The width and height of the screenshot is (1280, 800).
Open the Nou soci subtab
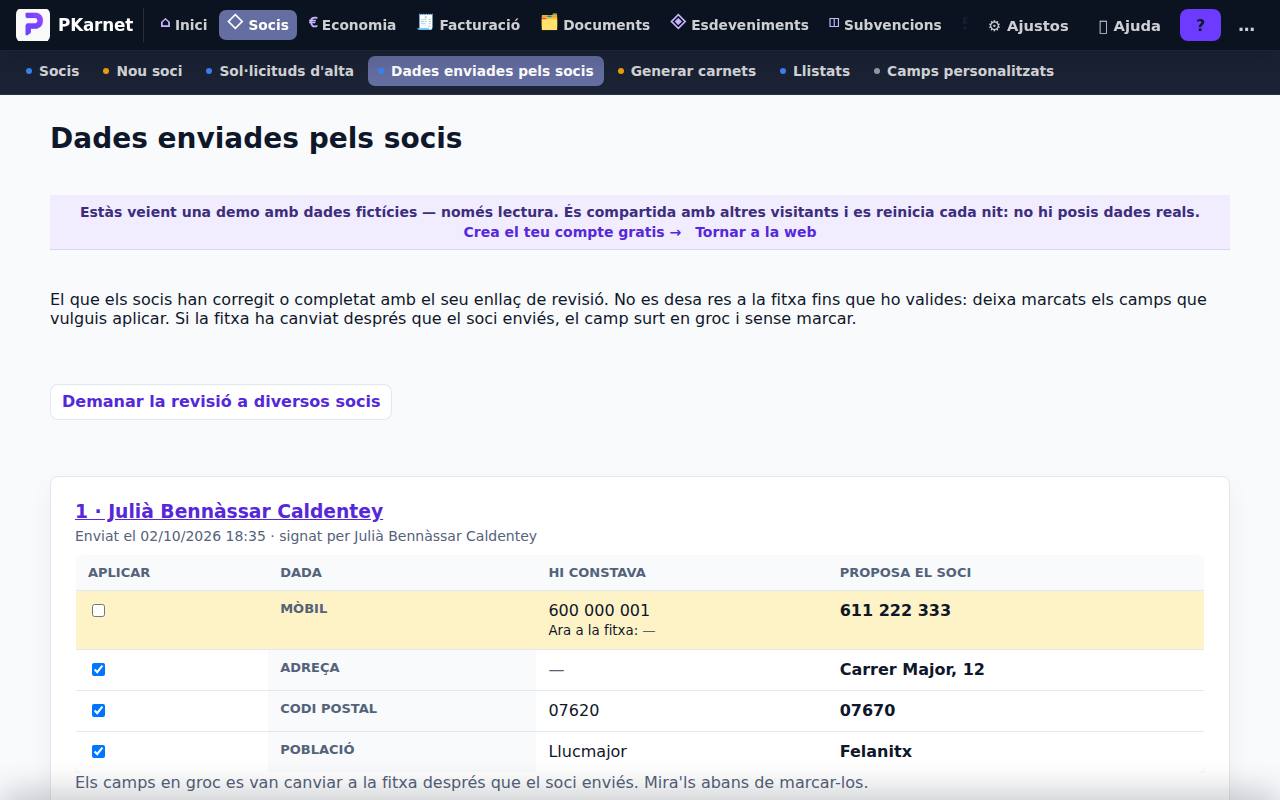tap(142, 71)
